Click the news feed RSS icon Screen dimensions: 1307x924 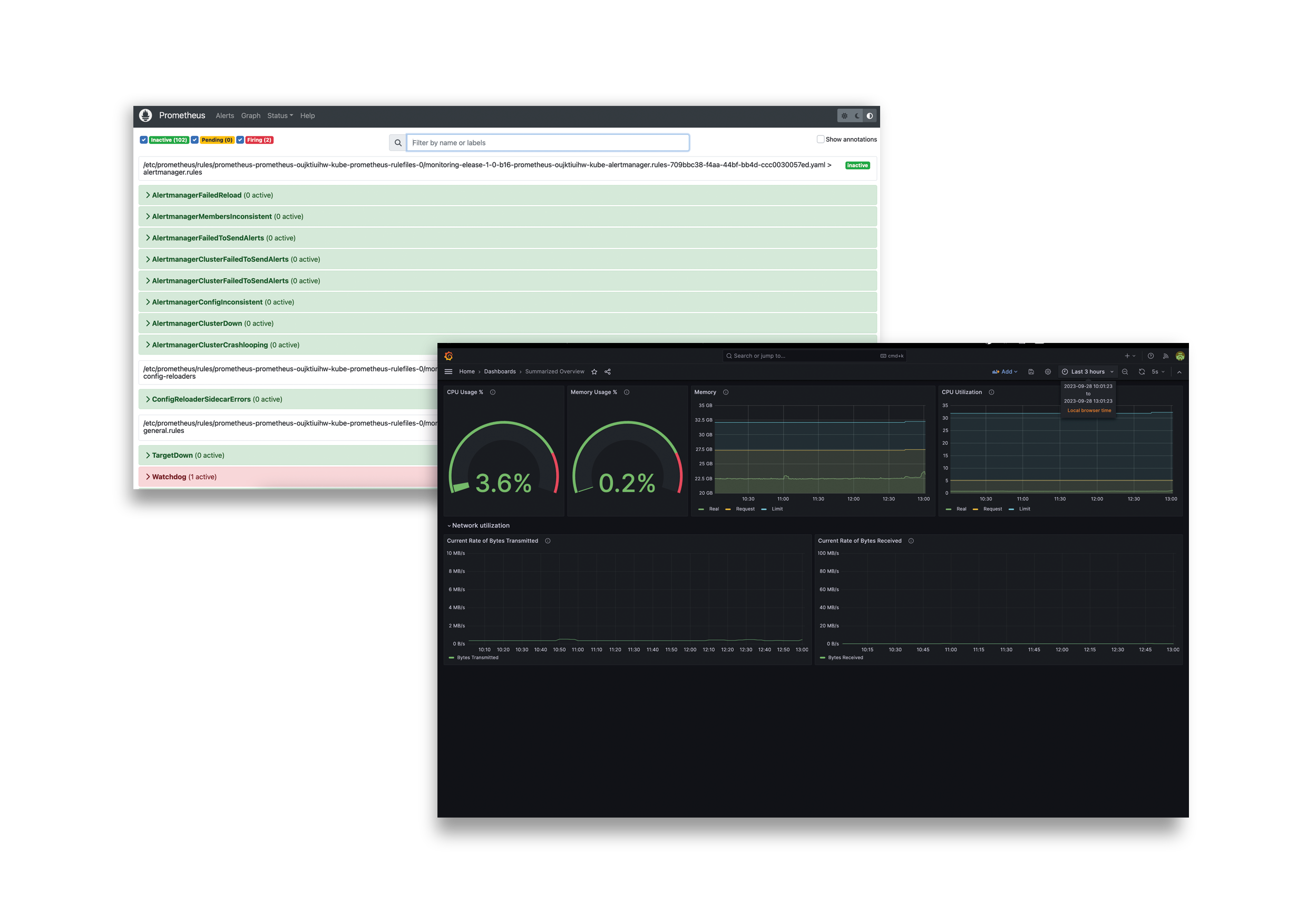point(1165,356)
